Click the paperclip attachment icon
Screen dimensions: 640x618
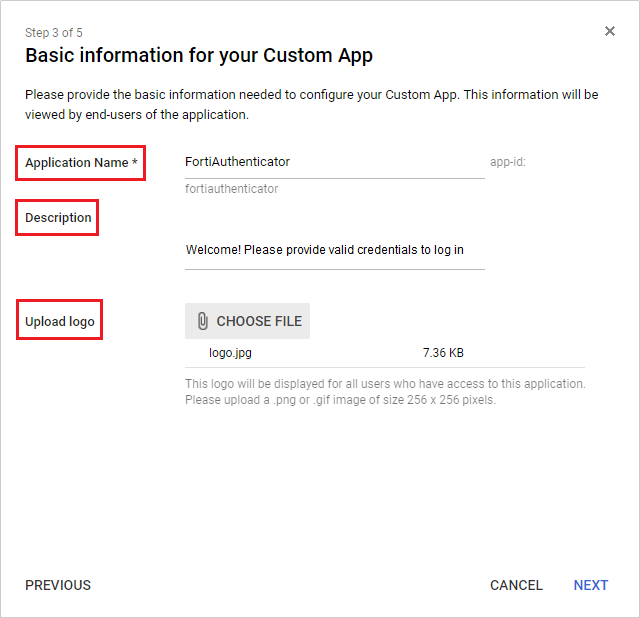point(202,321)
